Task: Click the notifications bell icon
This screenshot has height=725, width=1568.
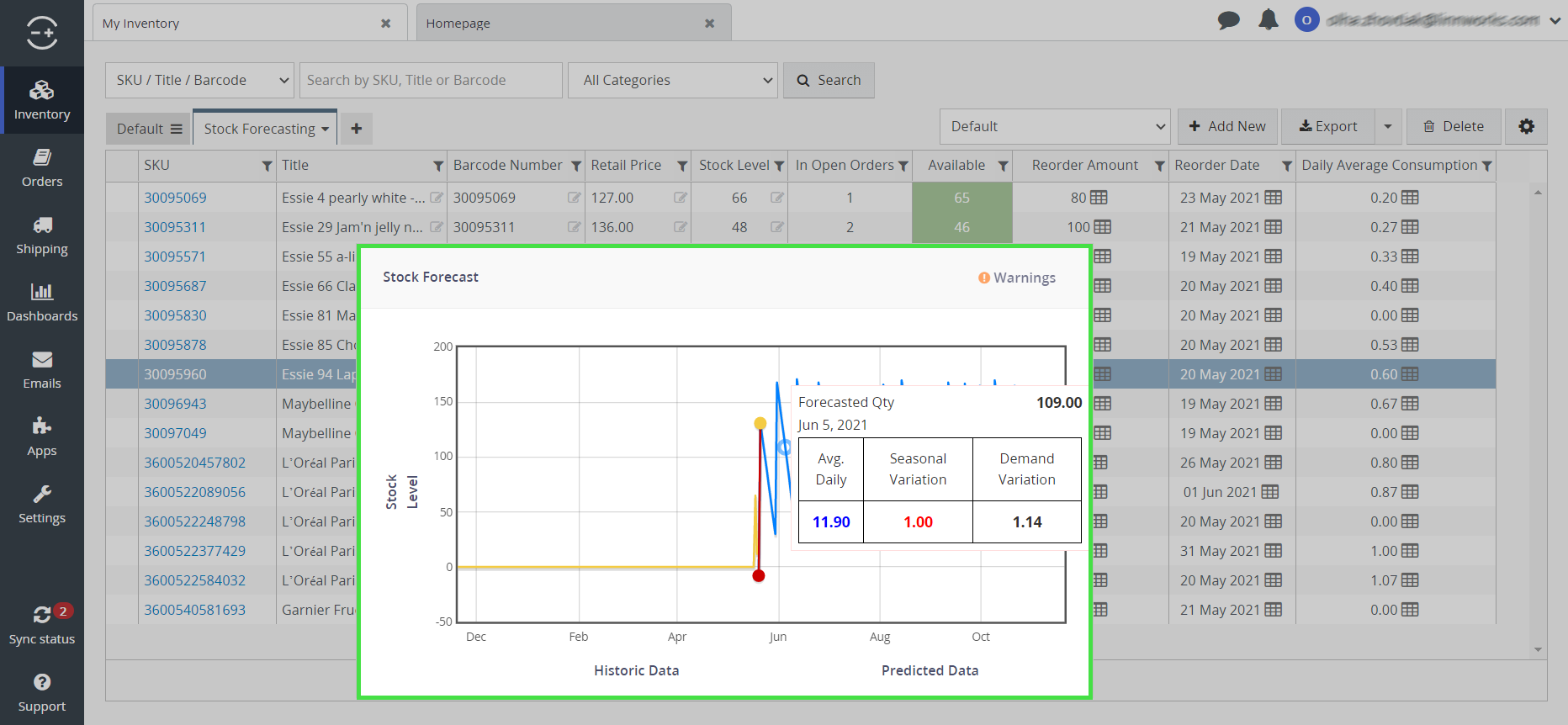Action: click(1268, 20)
